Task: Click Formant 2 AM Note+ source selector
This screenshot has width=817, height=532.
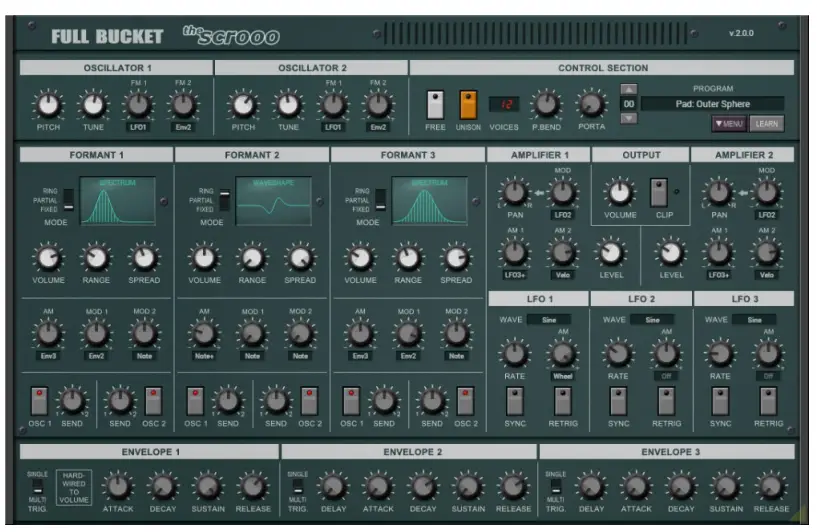Action: (x=204, y=356)
